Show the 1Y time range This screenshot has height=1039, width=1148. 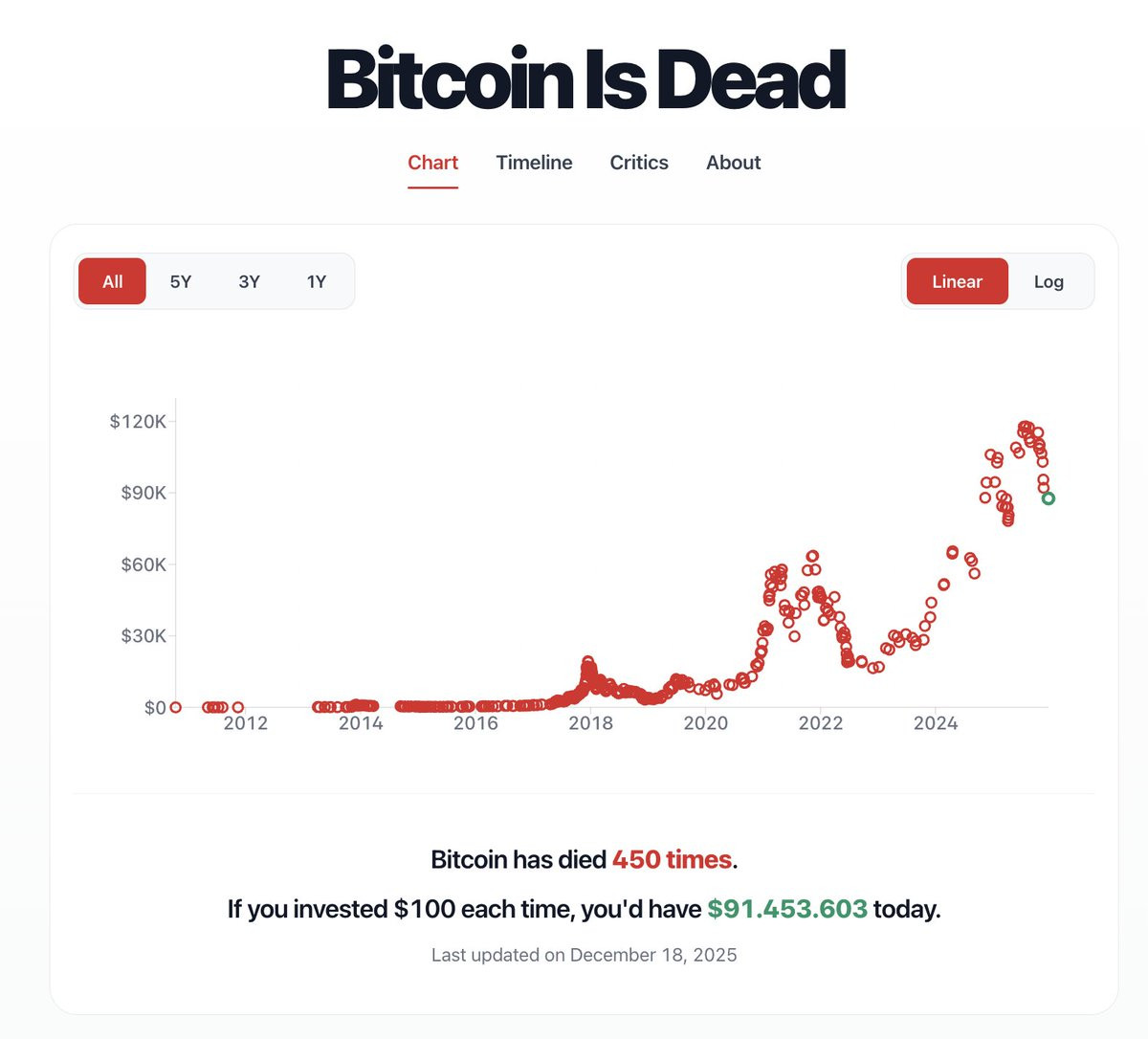pyautogui.click(x=317, y=281)
